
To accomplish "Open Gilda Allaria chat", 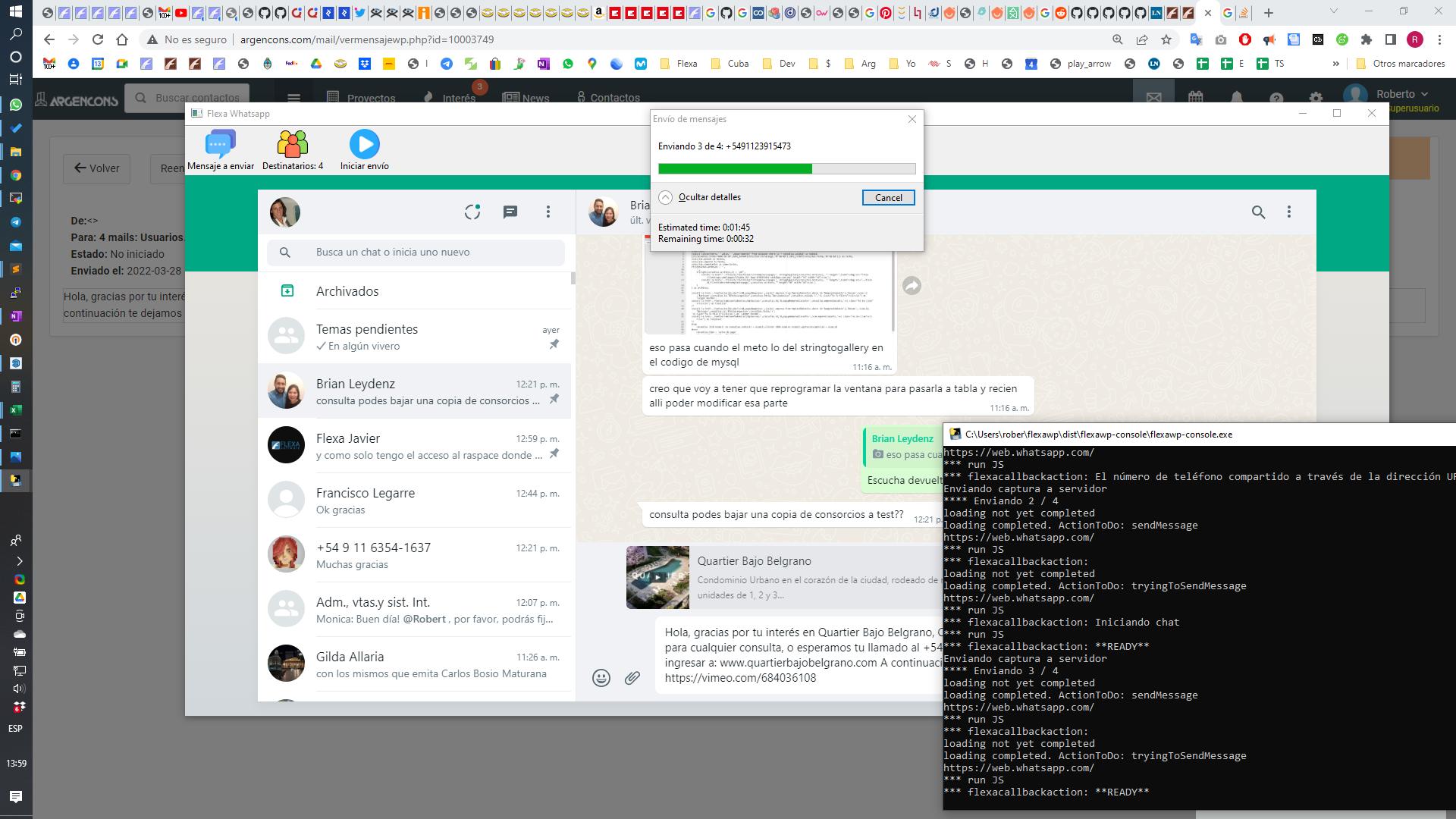I will [x=416, y=664].
